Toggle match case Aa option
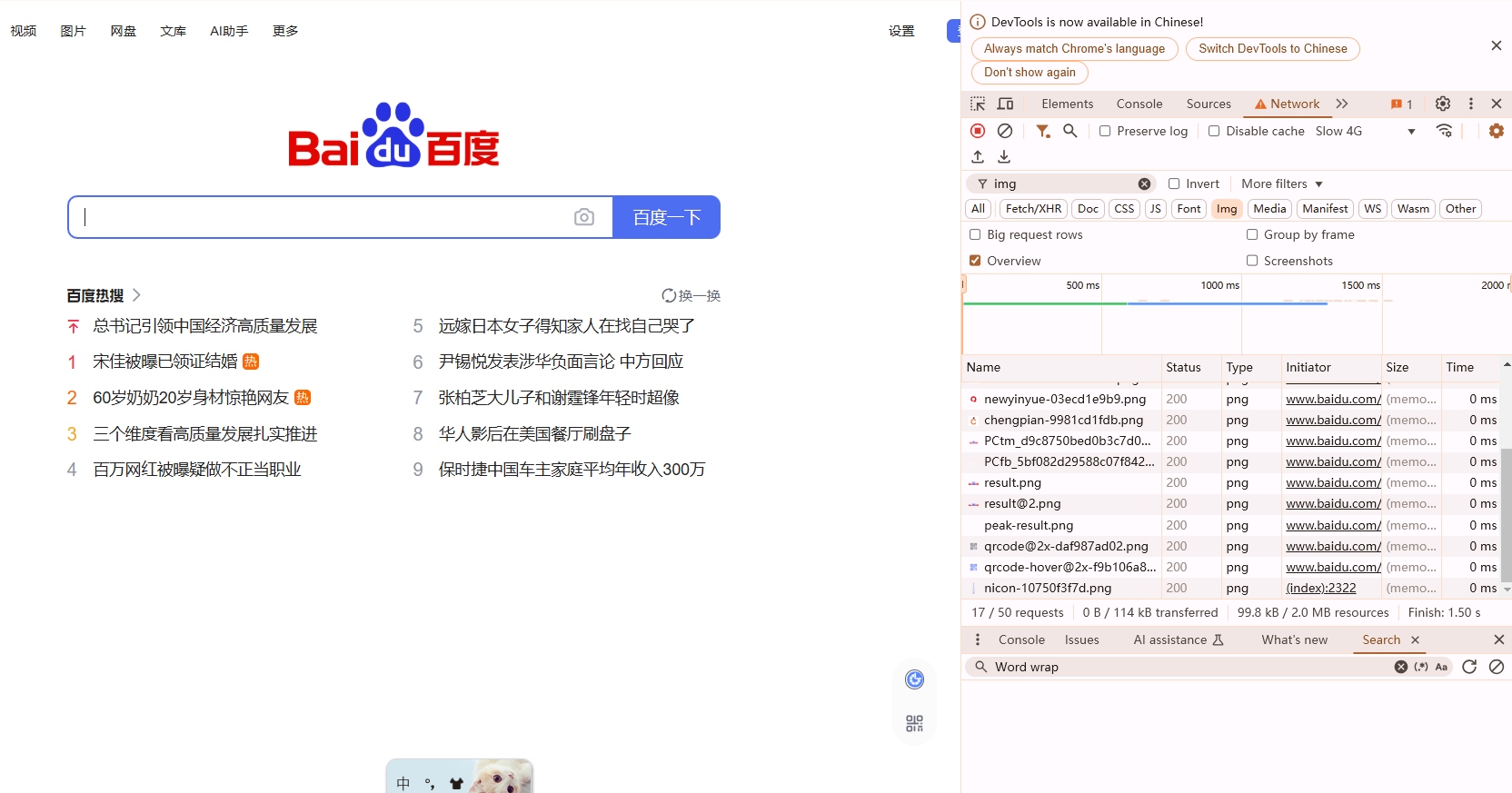Viewport: 1512px width, 793px height. [x=1441, y=667]
